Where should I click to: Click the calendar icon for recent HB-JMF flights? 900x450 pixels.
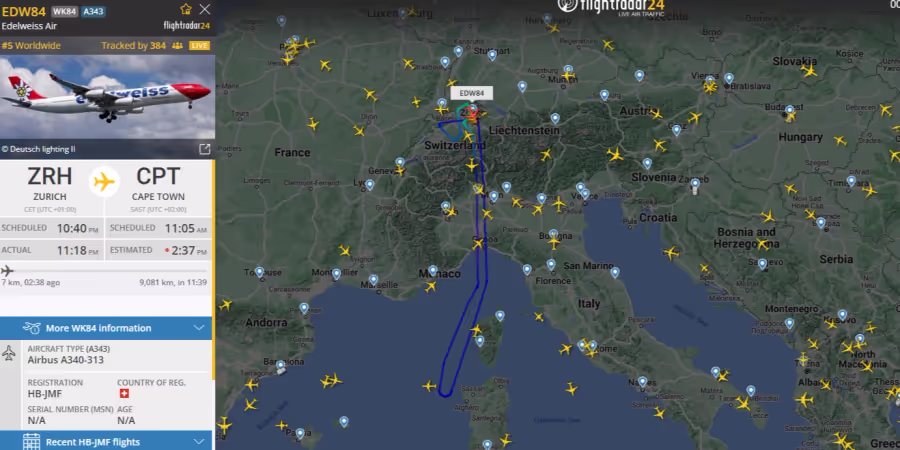point(31,442)
